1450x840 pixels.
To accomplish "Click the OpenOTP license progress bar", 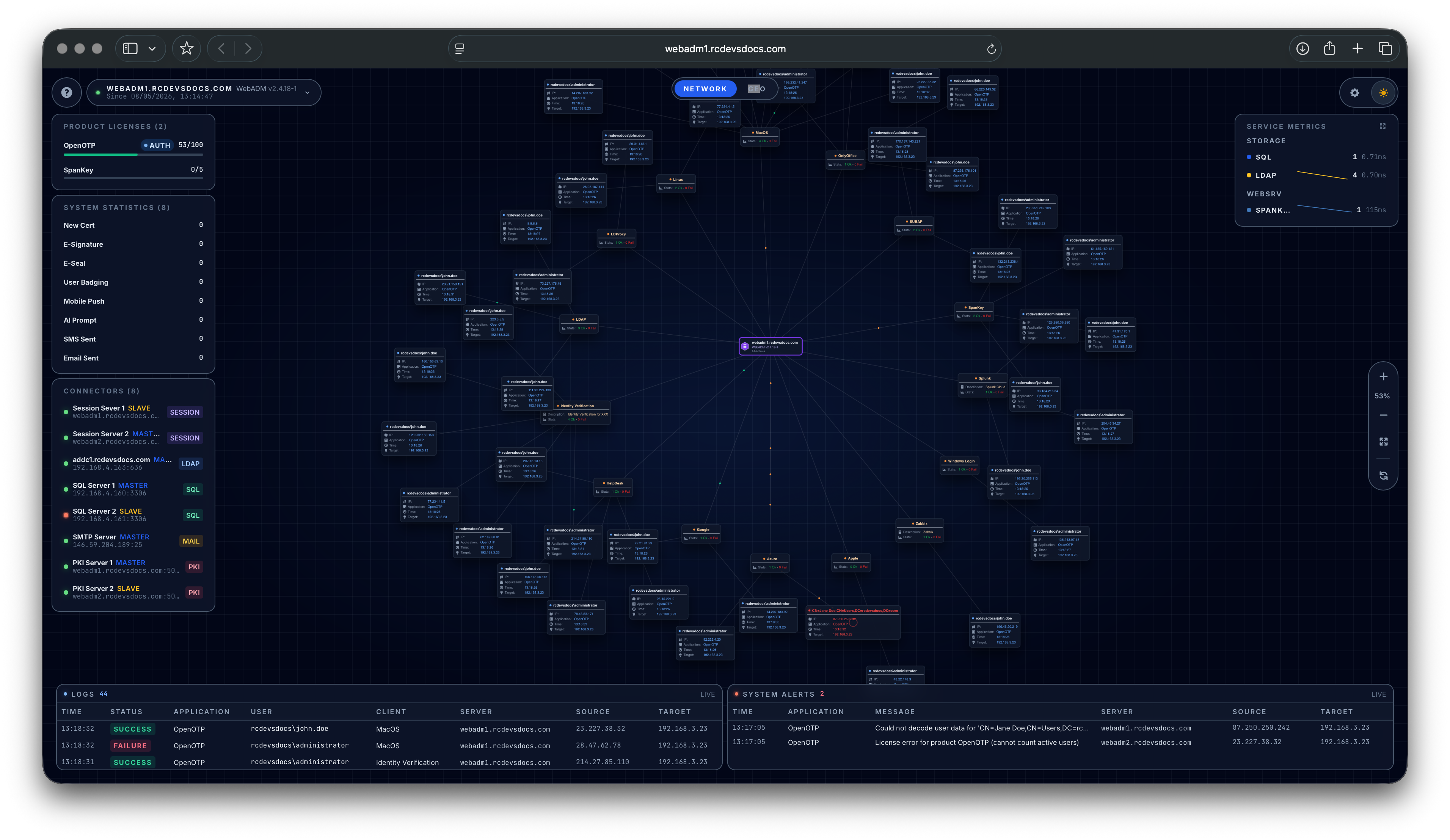I will (x=133, y=155).
